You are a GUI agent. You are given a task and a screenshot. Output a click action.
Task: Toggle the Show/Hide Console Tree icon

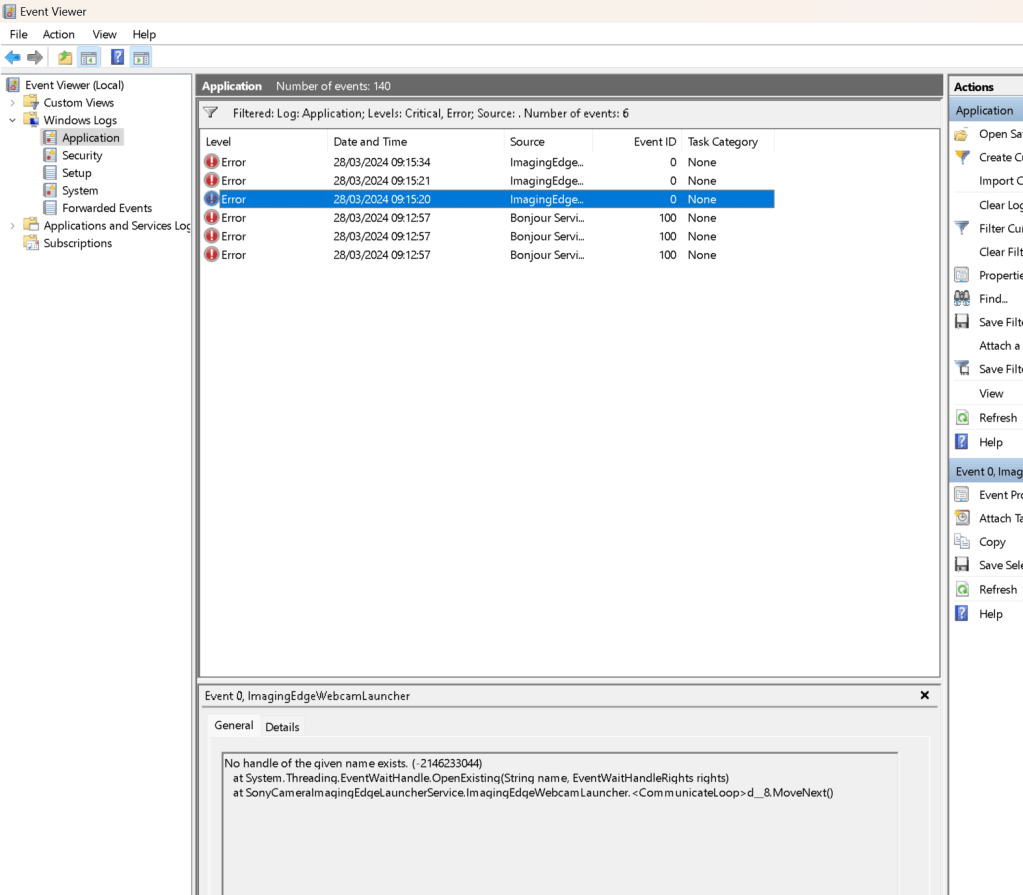tap(89, 57)
